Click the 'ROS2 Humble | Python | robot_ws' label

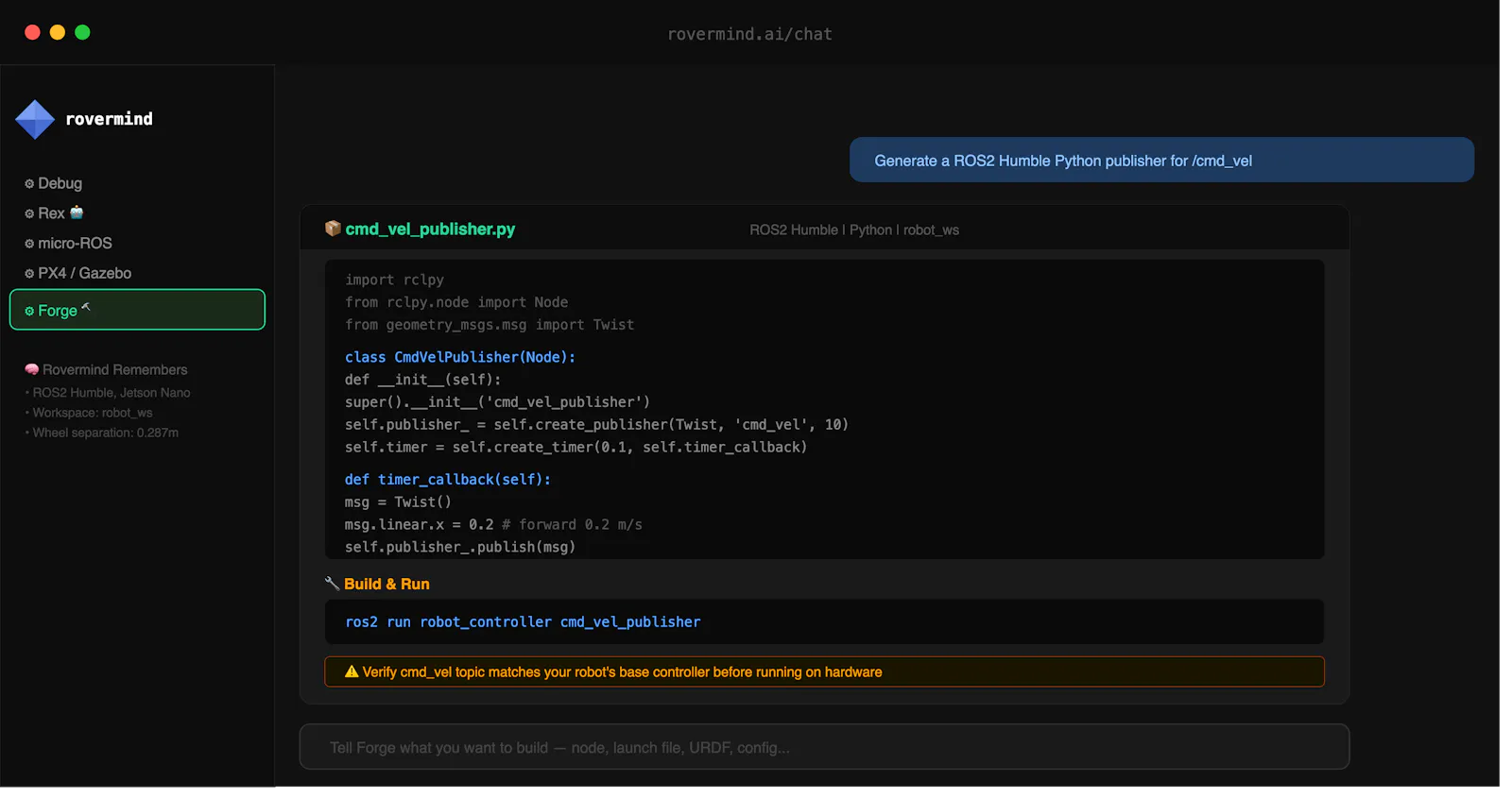pyautogui.click(x=854, y=229)
